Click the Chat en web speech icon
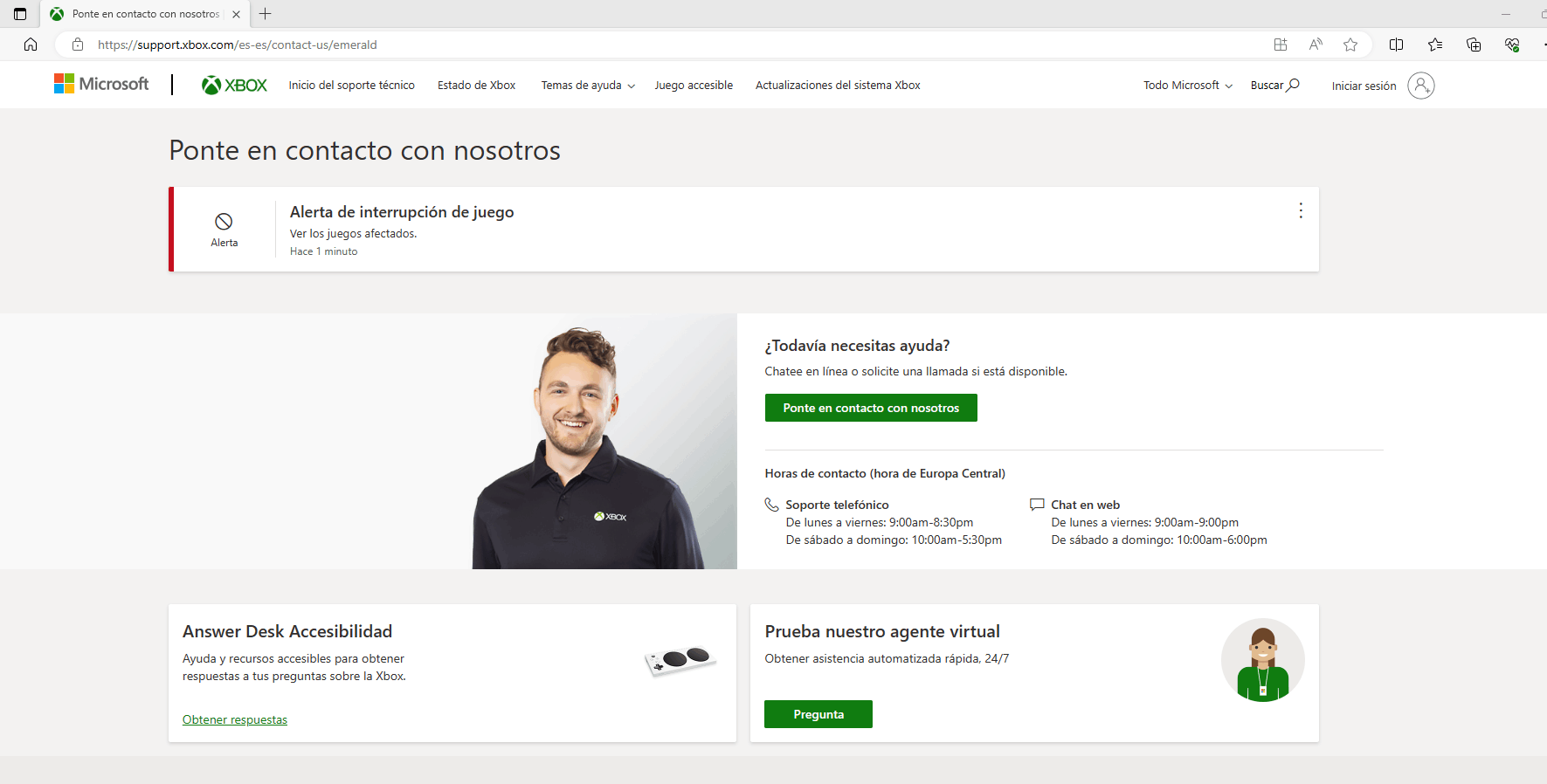The image size is (1547, 784). point(1037,505)
